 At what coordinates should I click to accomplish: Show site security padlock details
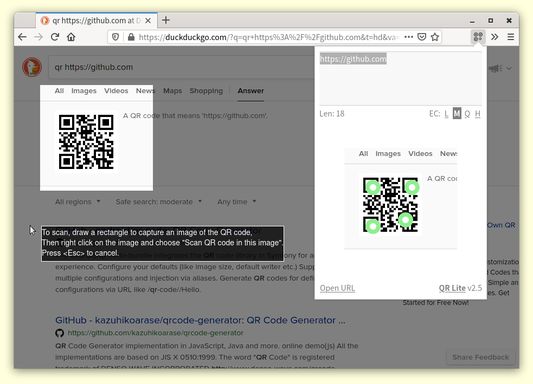[x=131, y=37]
